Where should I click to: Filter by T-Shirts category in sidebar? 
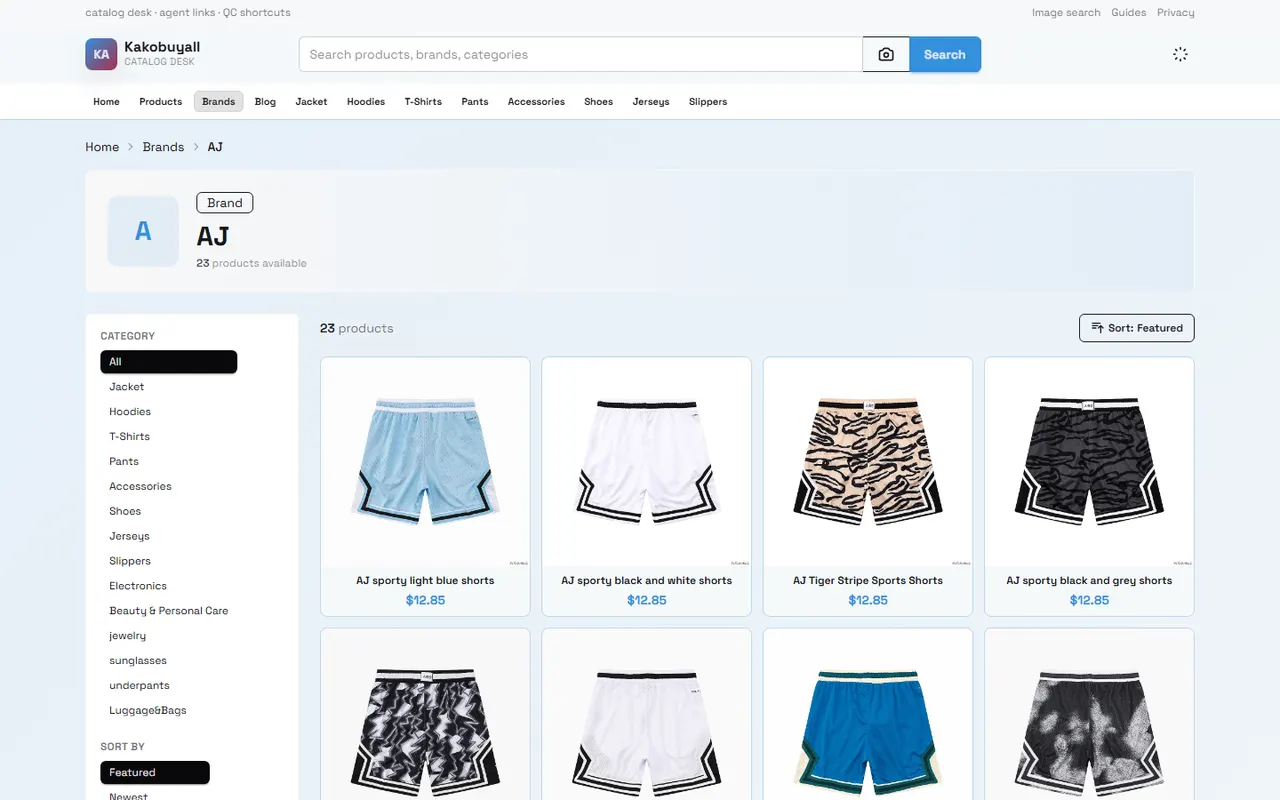tap(130, 437)
